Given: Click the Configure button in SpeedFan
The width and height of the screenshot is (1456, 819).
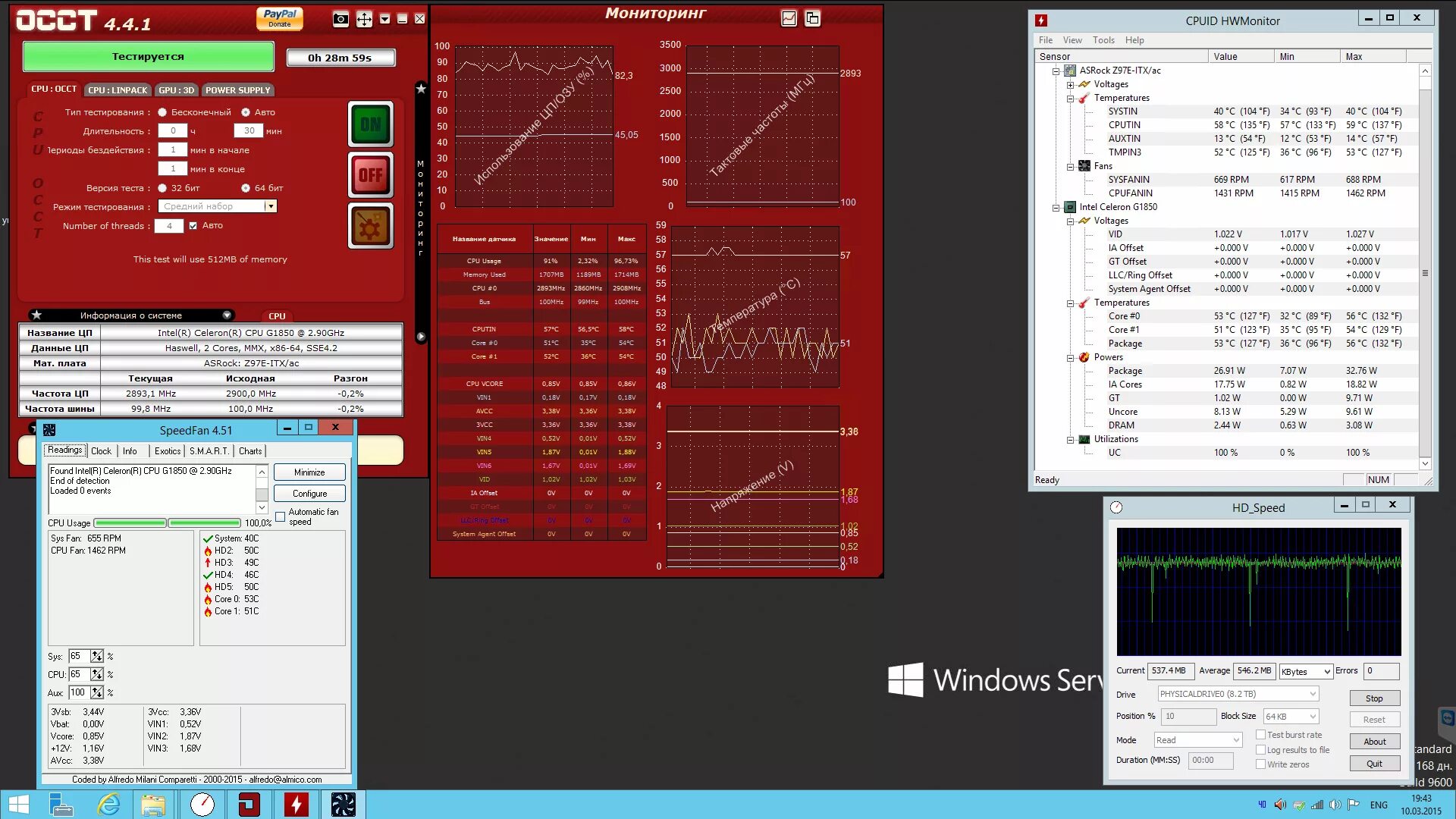Looking at the screenshot, I should point(309,493).
